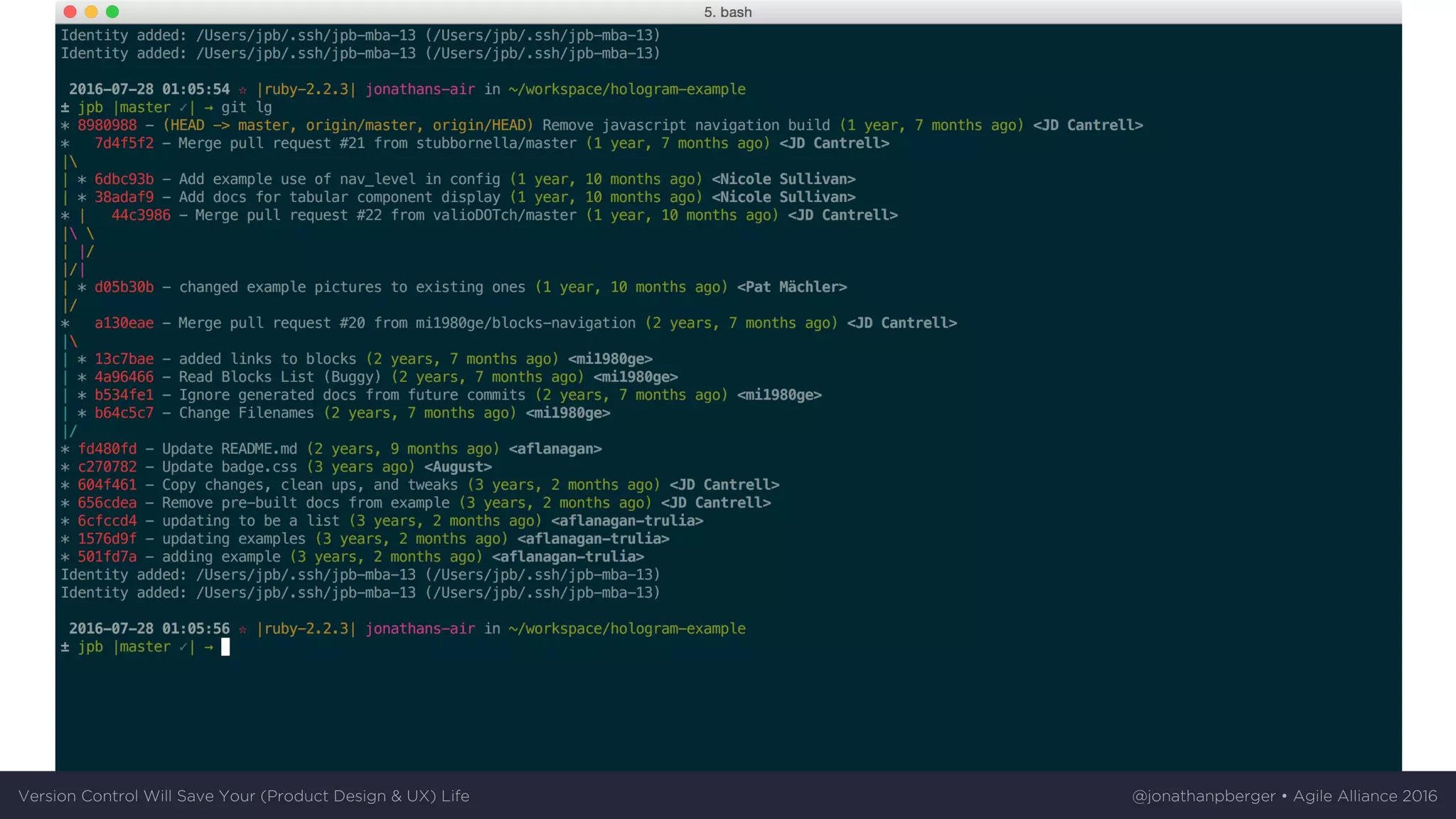The width and height of the screenshot is (1456, 819).
Task: Click the author name <Pat Mächler>
Action: tap(791, 287)
